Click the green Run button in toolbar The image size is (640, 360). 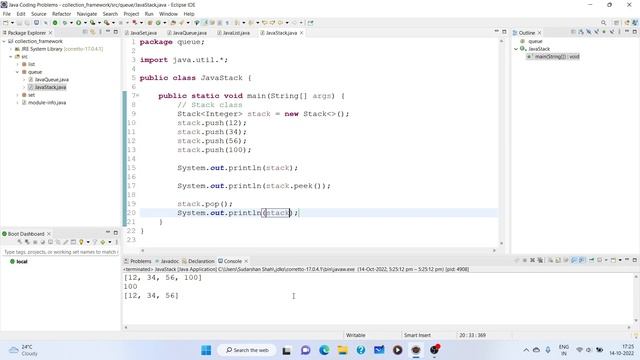(x=78, y=23)
